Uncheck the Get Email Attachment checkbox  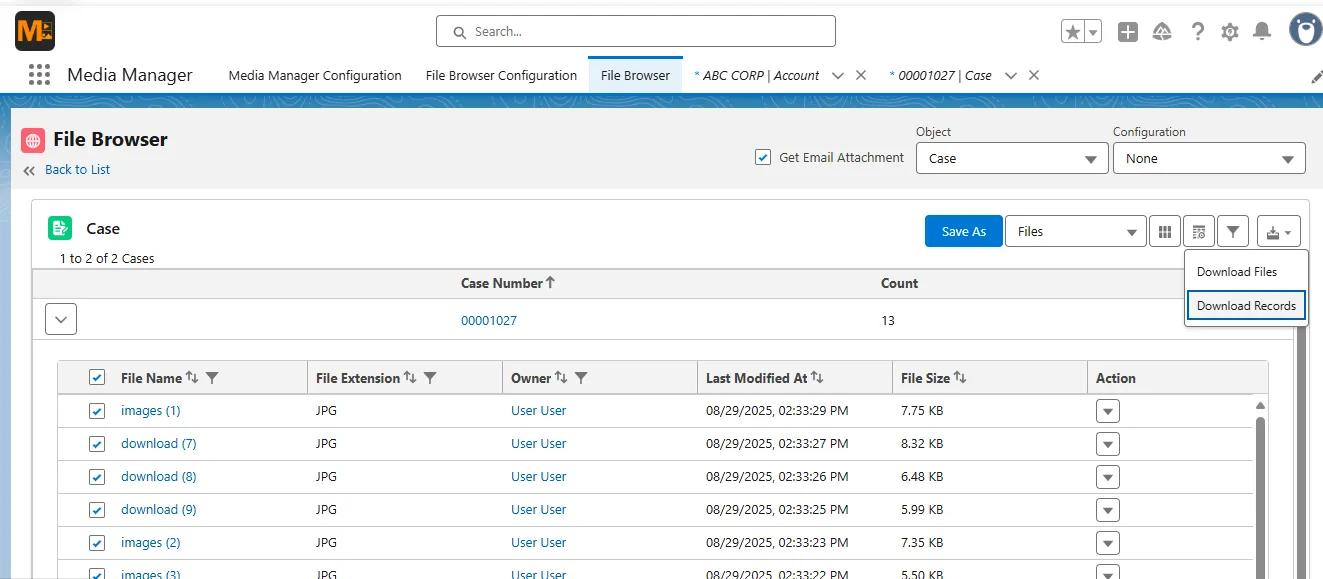point(763,157)
